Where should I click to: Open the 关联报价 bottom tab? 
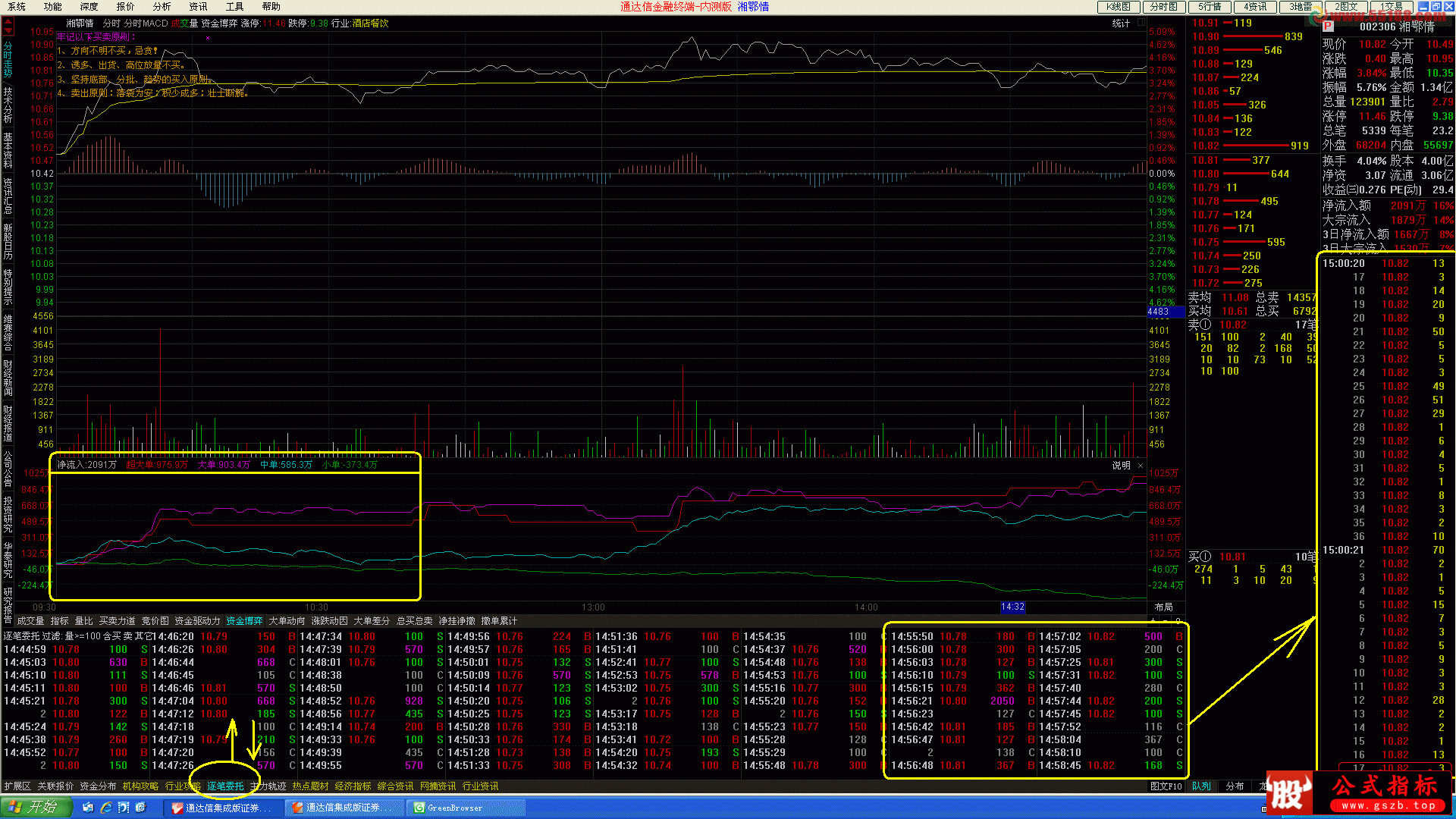55,786
